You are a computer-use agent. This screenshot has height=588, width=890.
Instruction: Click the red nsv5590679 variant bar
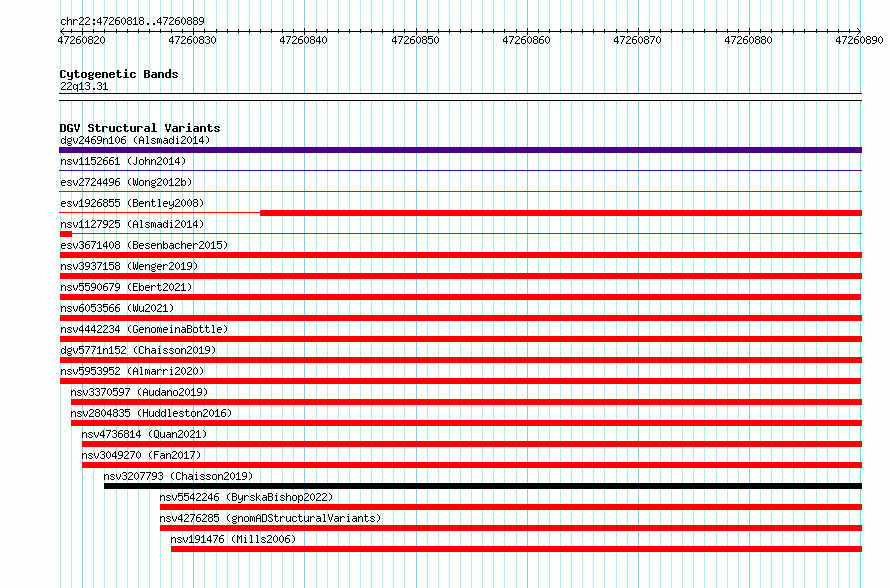[x=460, y=297]
